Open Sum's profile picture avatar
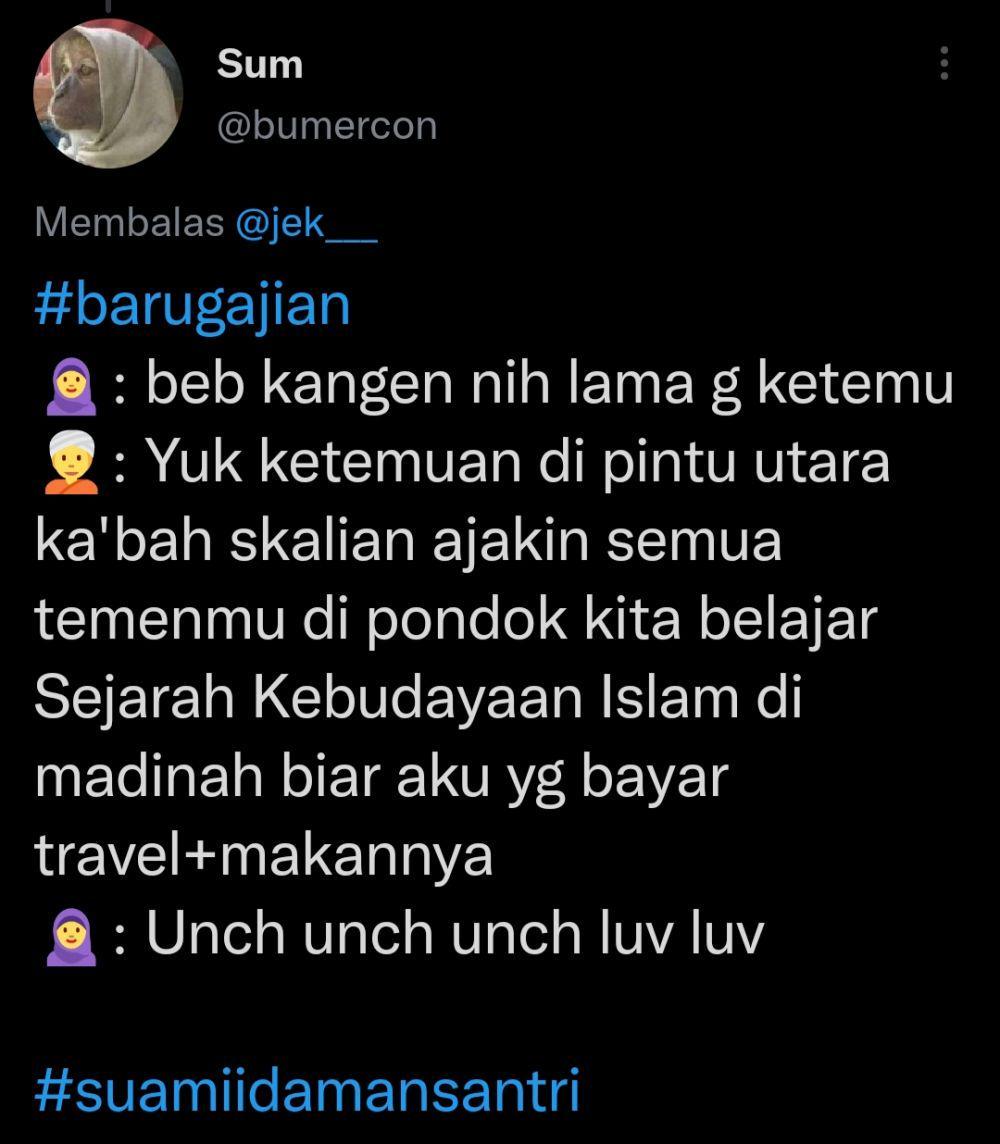 (108, 94)
